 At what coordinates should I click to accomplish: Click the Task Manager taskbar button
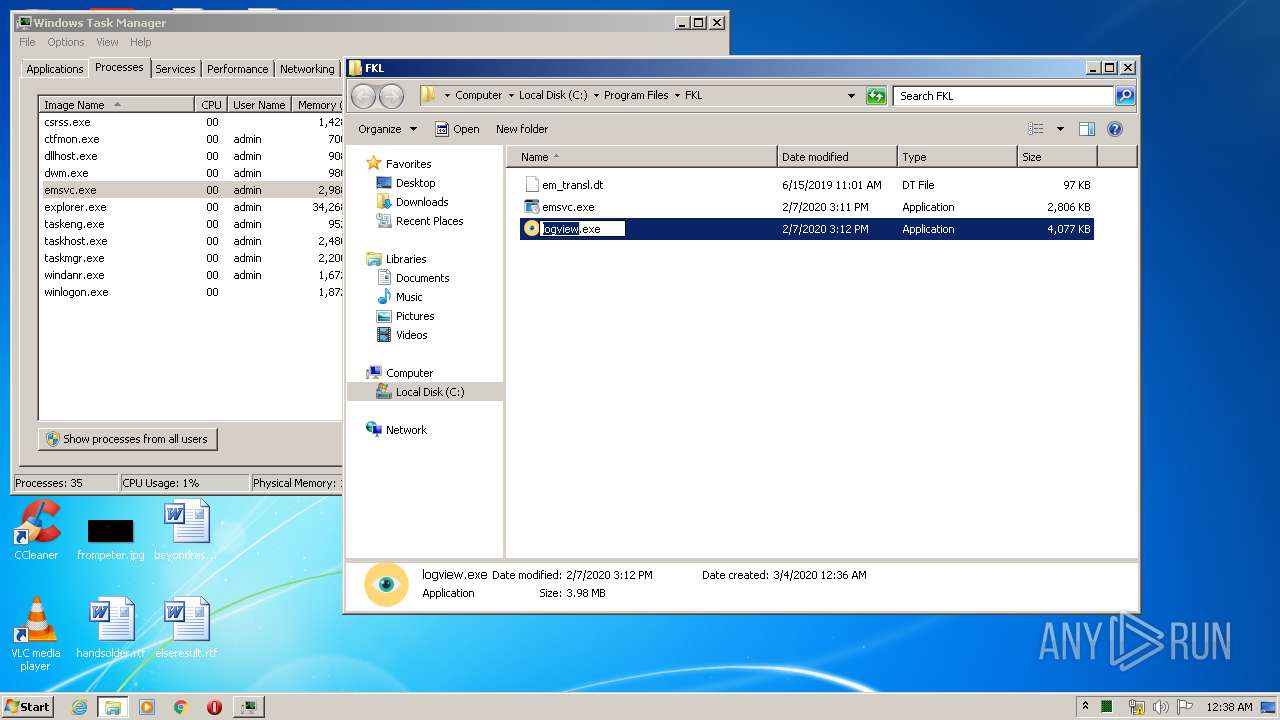coord(248,707)
